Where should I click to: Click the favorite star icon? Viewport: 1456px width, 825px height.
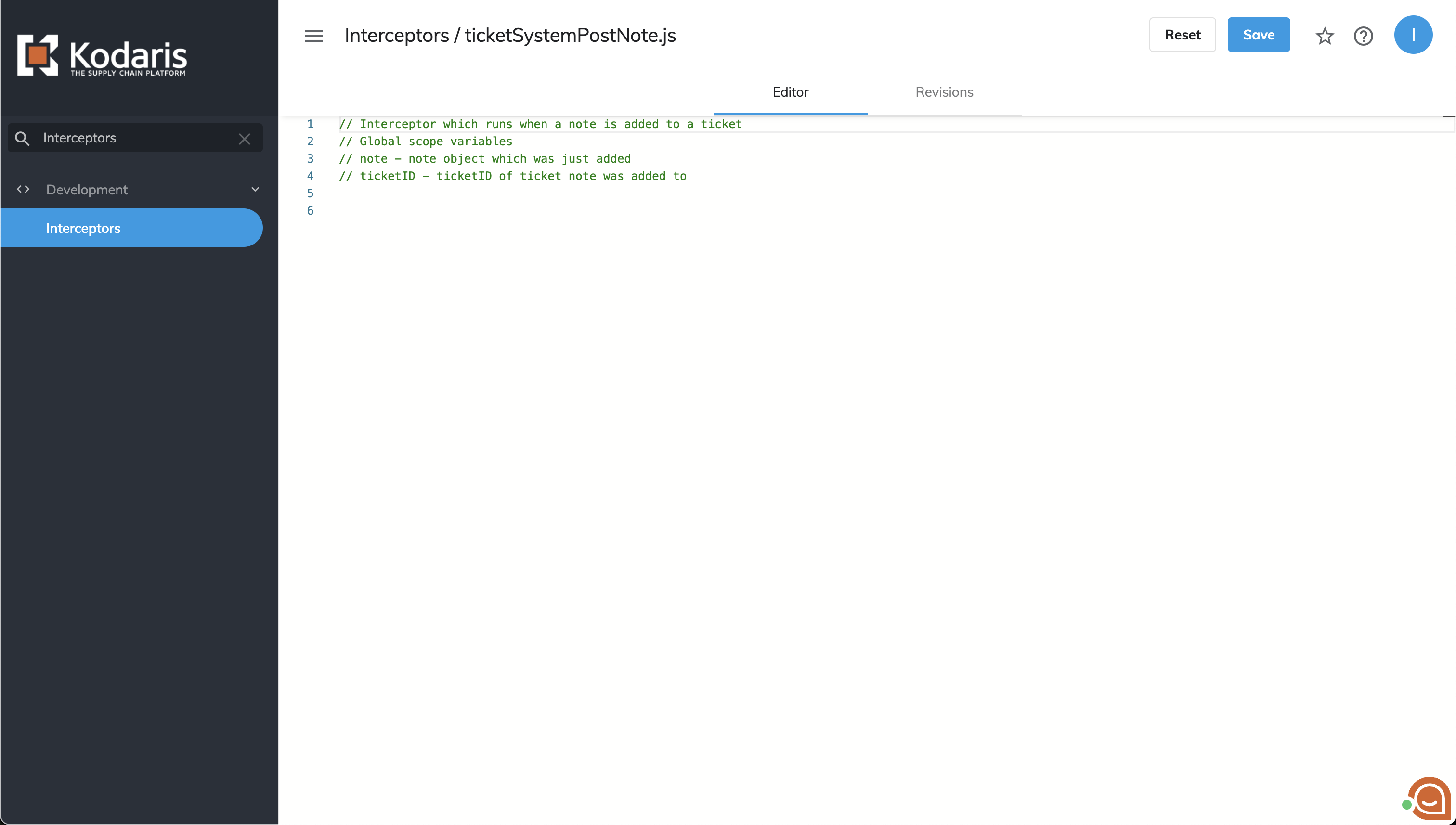coord(1324,36)
